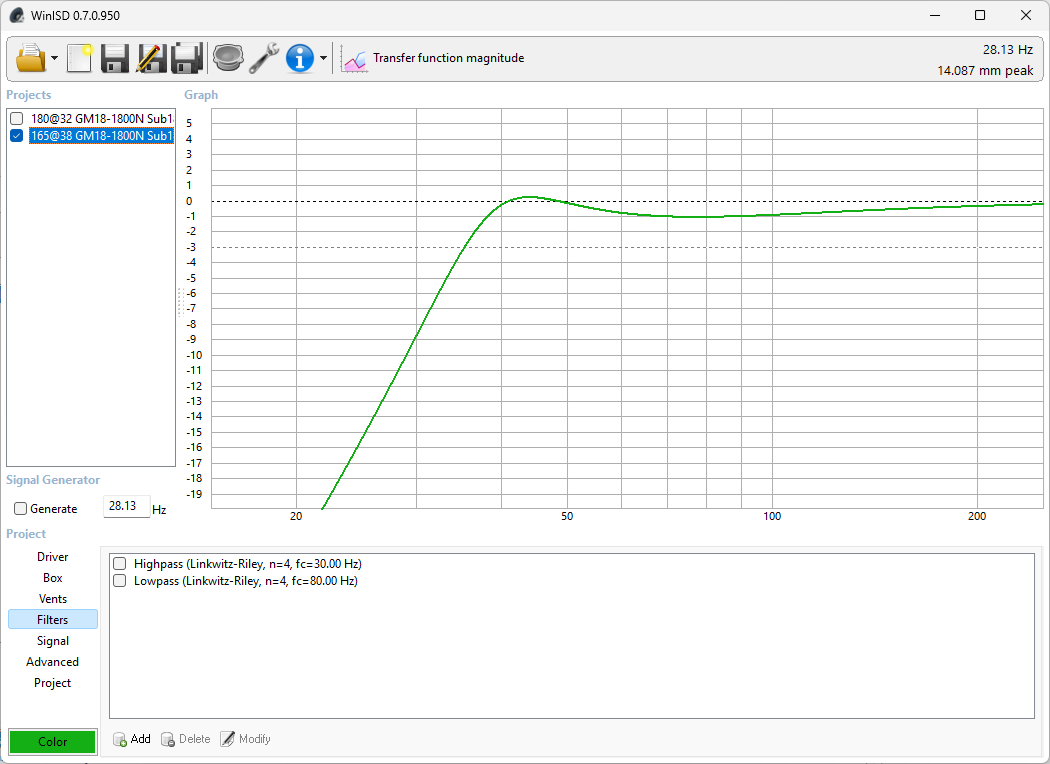Maximize the WinISD window
Screen dimensions: 1050x764
[x=980, y=15]
